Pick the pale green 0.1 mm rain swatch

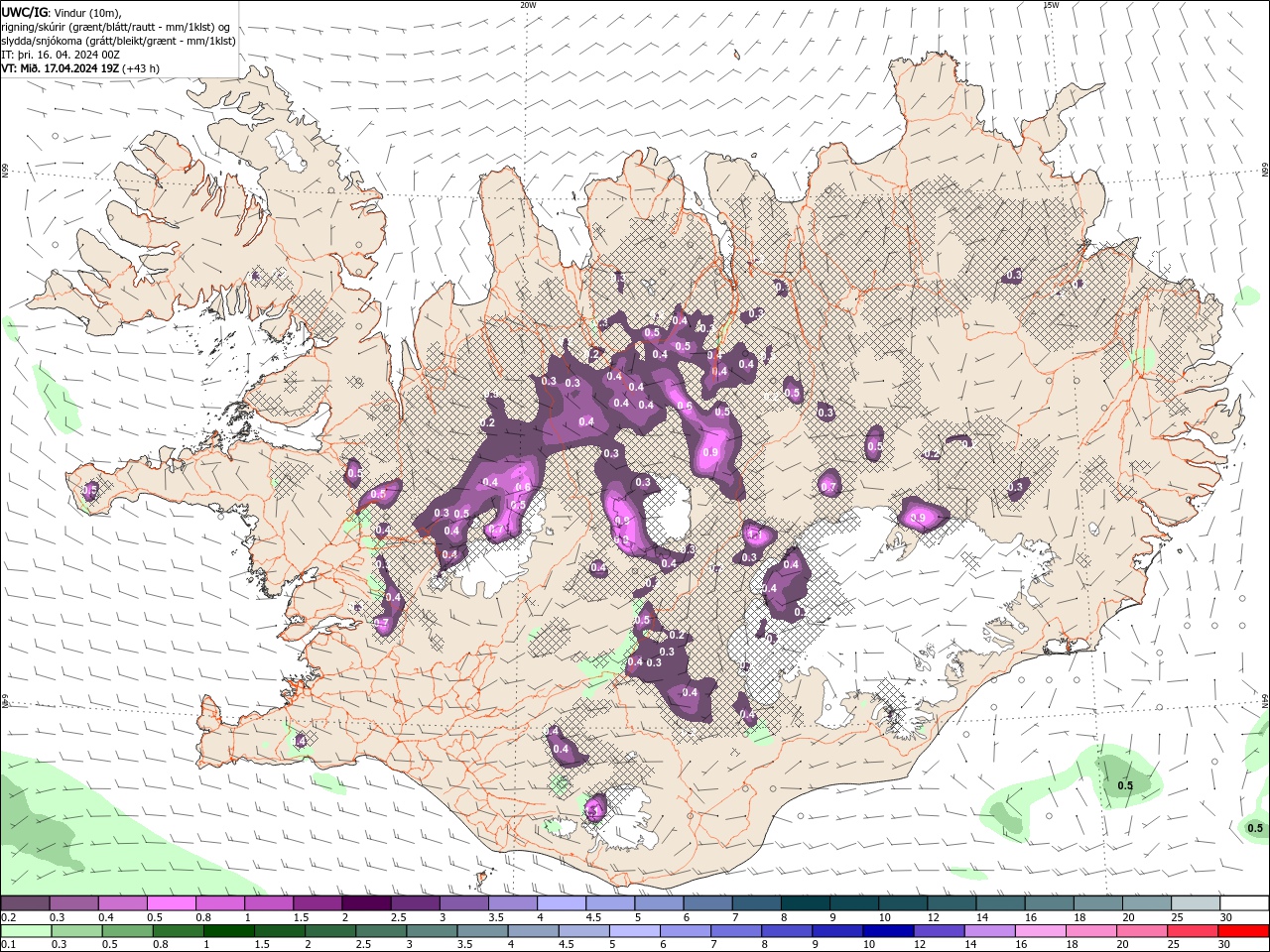pos(26,930)
